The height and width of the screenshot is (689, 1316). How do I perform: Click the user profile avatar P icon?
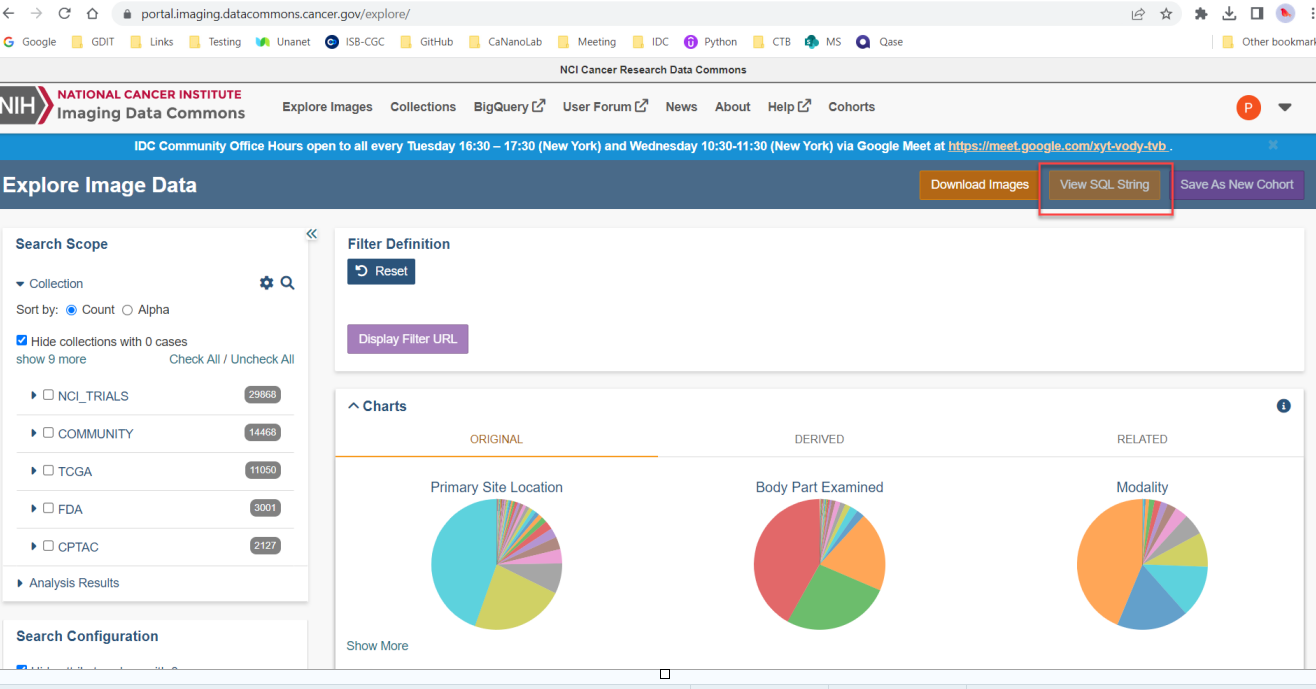click(1248, 106)
